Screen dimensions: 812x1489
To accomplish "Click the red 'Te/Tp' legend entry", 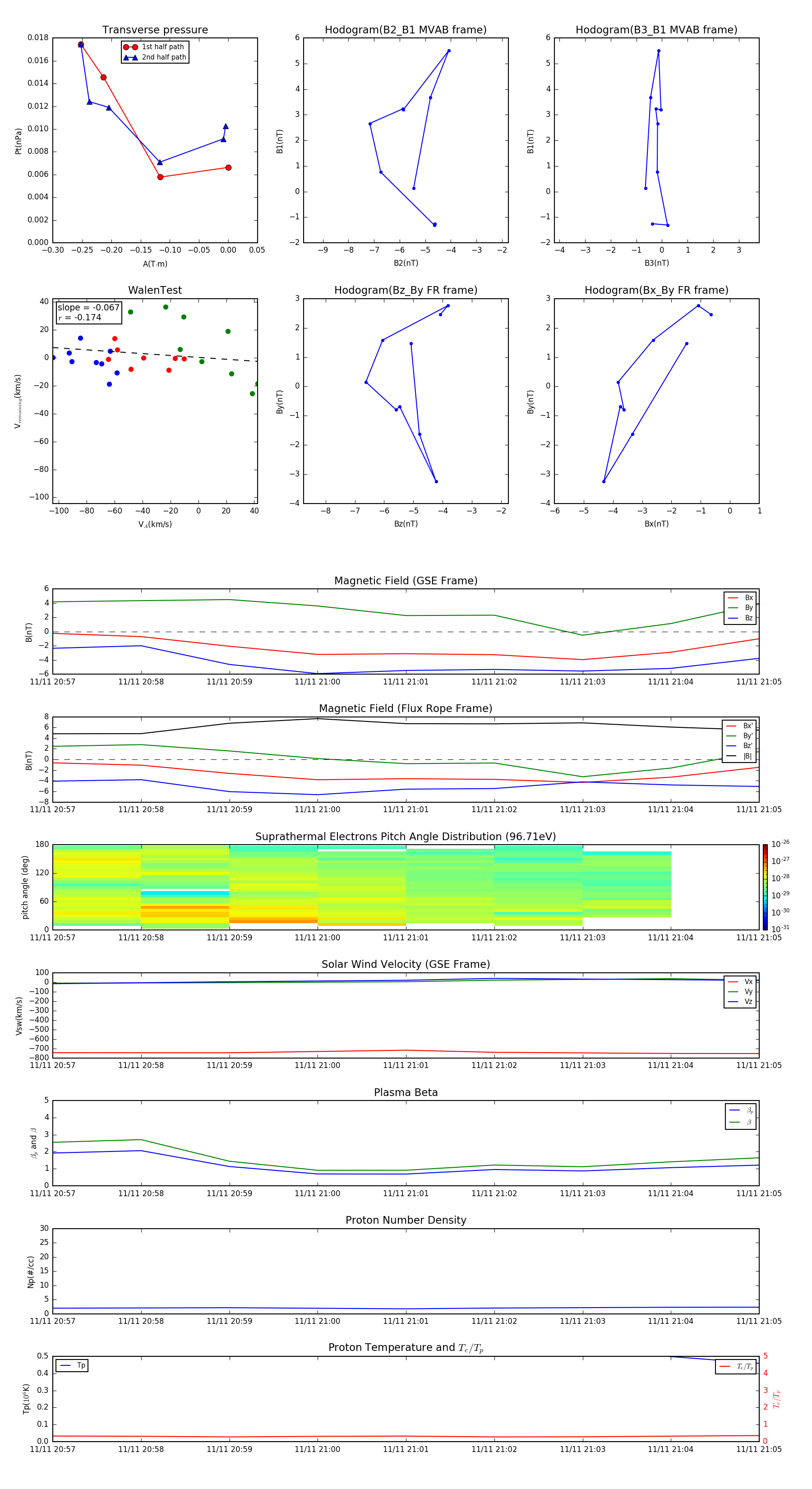I will (736, 1366).
